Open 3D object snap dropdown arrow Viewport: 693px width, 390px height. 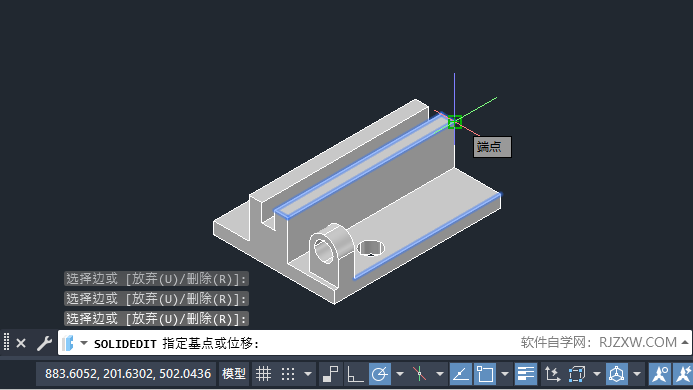point(596,374)
